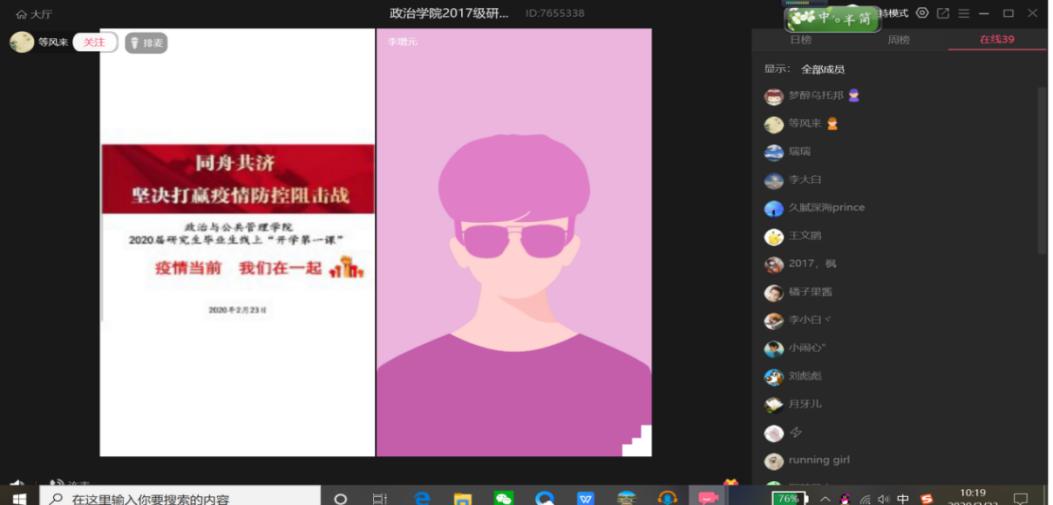The width and height of the screenshot is (1053, 505).
Task: Click 王文鹏 avatar in member list
Action: click(774, 237)
